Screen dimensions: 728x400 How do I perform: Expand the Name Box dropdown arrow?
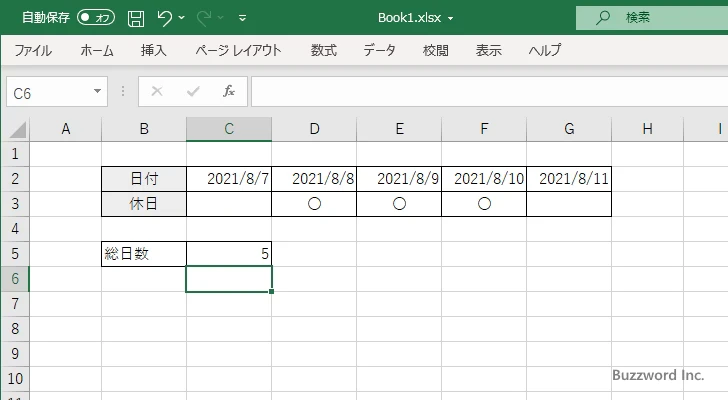98,91
